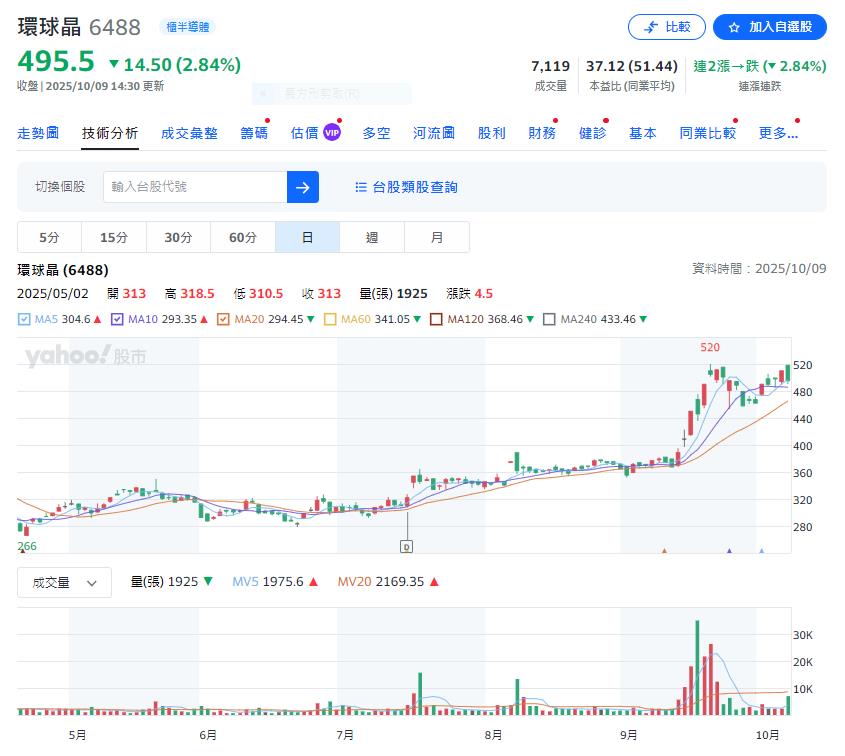This screenshot has width=845, height=756.
Task: Open the 籌碼 tab
Action: (x=254, y=133)
